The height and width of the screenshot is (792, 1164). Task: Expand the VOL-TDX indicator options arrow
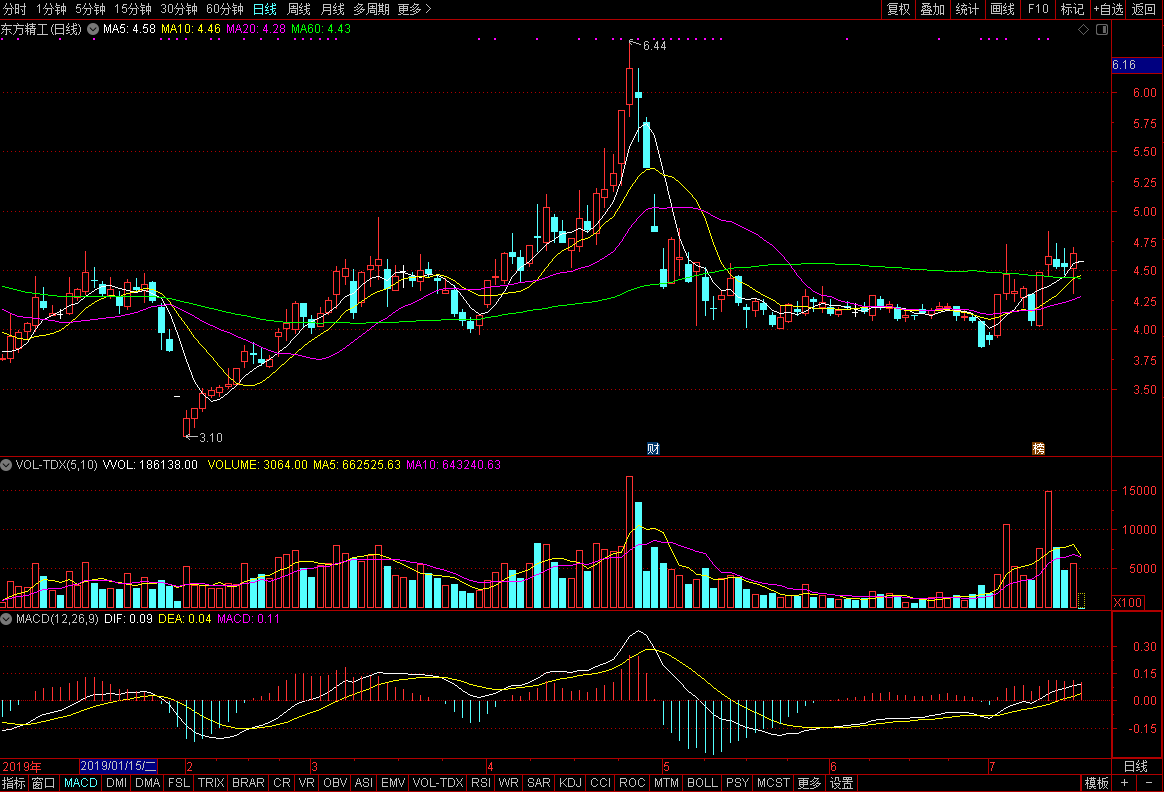point(7,465)
